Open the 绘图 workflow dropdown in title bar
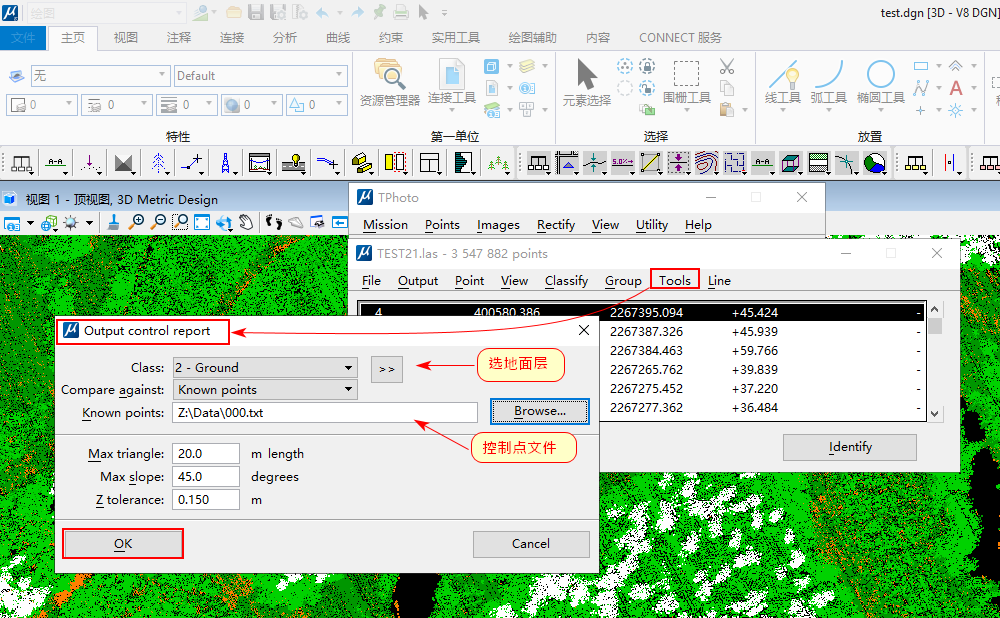The image size is (1000, 618). [x=106, y=13]
